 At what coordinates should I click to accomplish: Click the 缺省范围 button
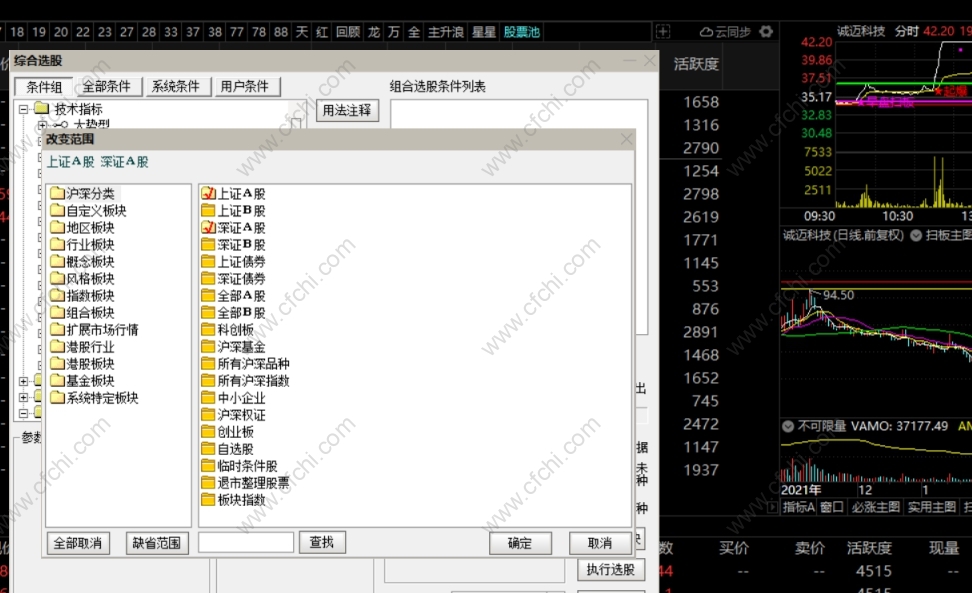coord(157,543)
